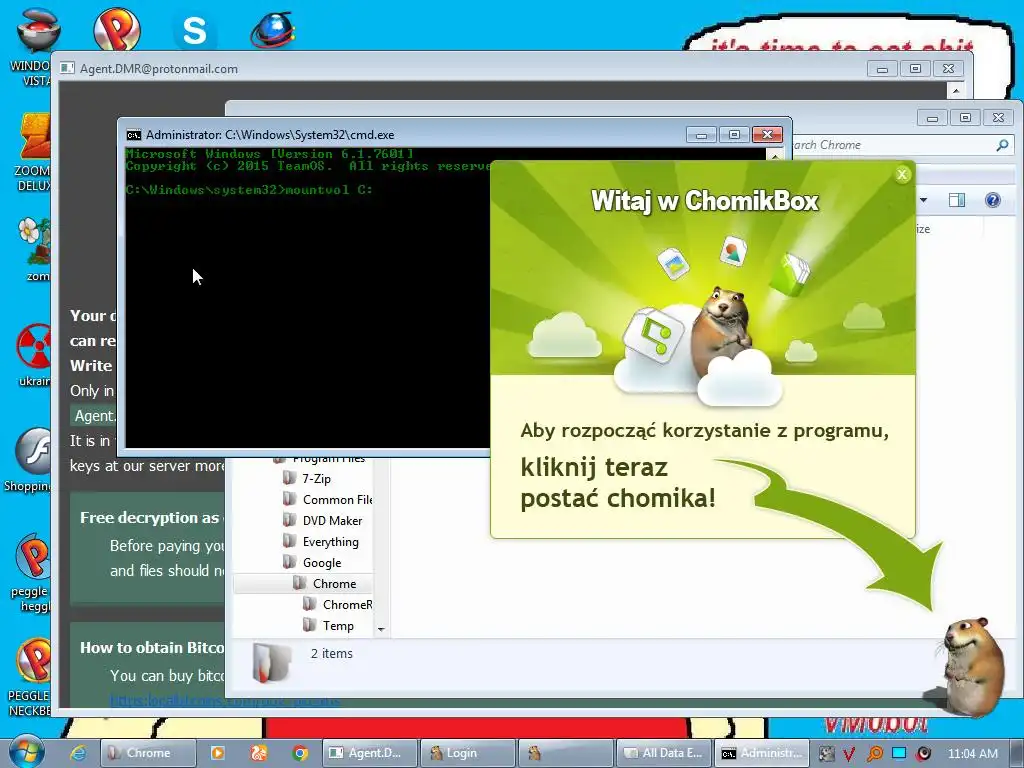Switch to the Login taskbar window

coord(468,753)
